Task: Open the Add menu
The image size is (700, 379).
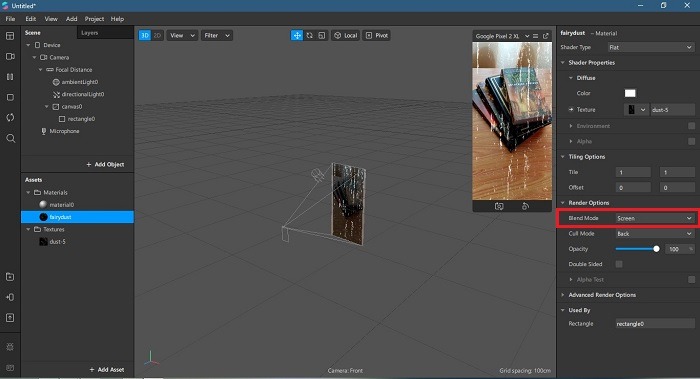Action: (71, 19)
